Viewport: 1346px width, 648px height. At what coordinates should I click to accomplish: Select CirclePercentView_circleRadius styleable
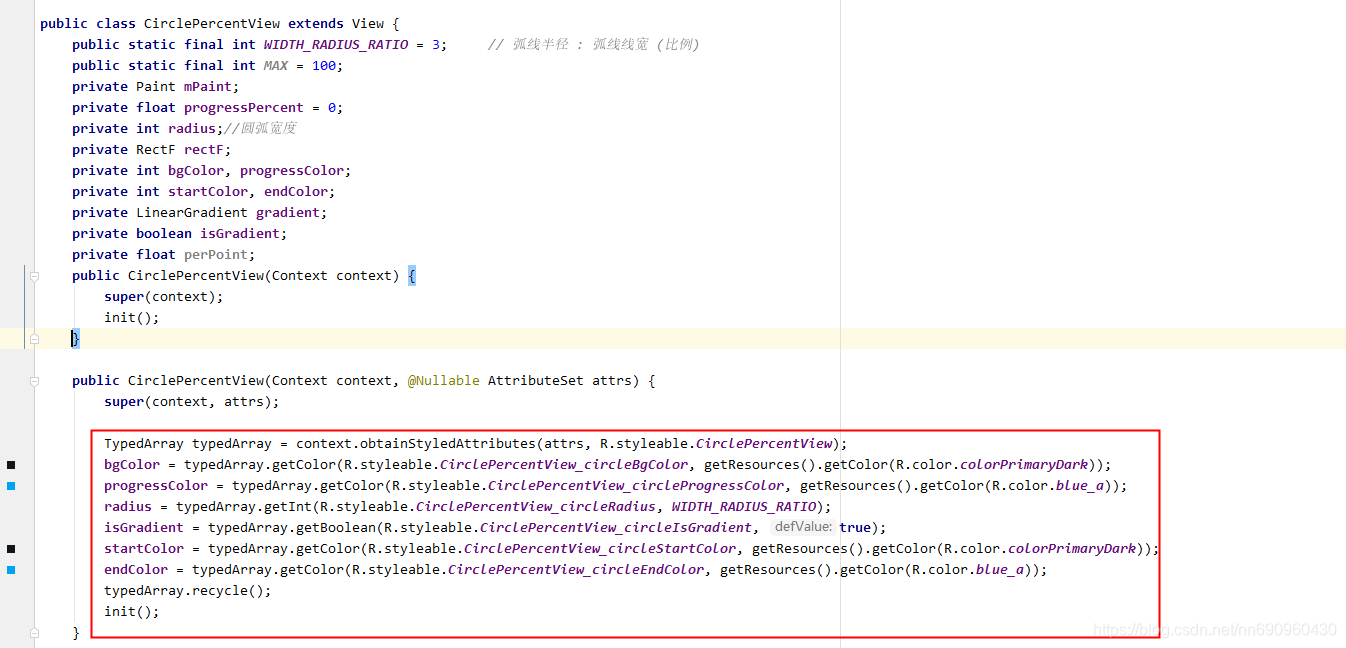pos(536,506)
